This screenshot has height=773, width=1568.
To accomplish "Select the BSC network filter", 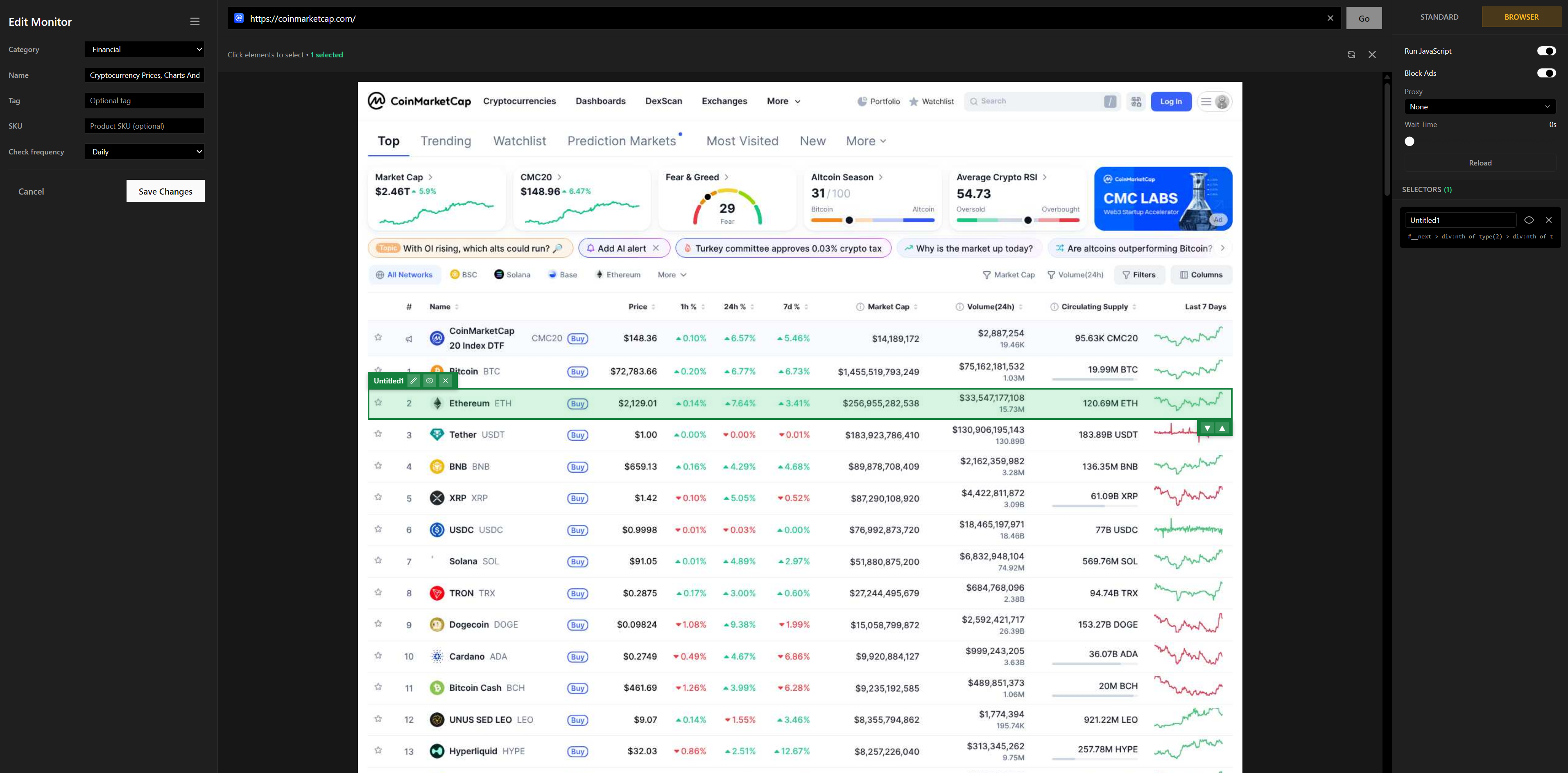I will [464, 274].
